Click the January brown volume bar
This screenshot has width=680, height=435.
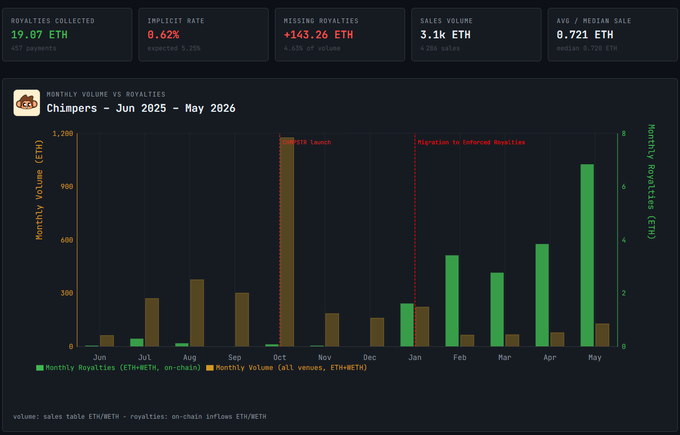[422, 327]
